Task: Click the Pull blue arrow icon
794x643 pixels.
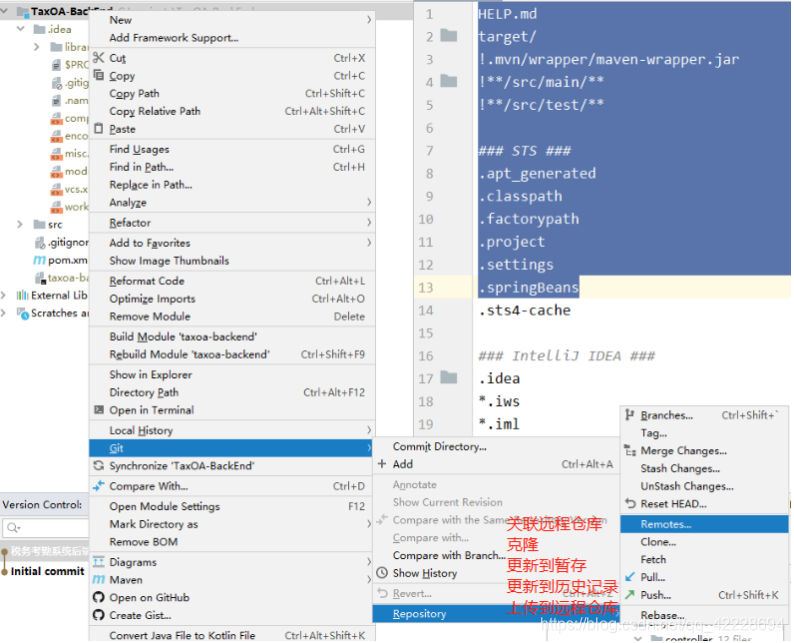Action: pos(630,577)
